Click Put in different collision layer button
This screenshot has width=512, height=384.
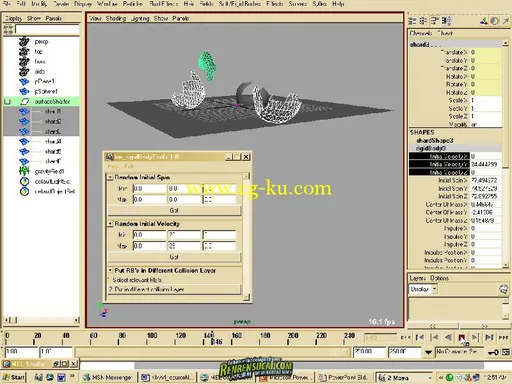tap(174, 289)
